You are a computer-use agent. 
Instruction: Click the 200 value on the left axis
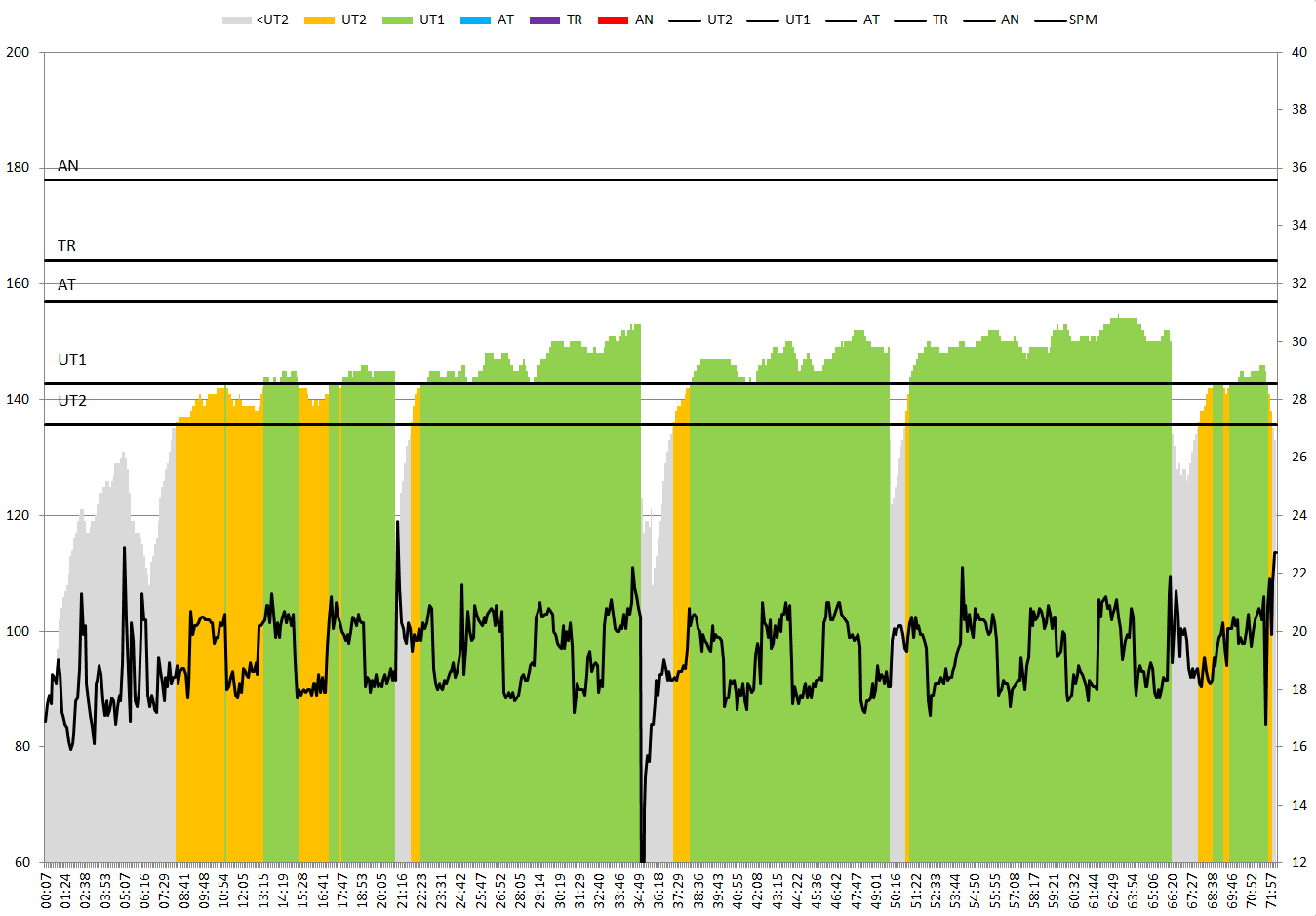pyautogui.click(x=18, y=52)
